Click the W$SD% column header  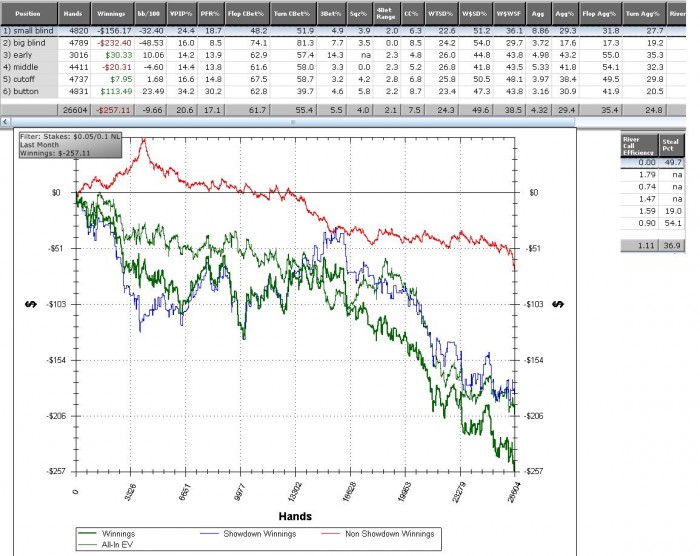point(476,14)
